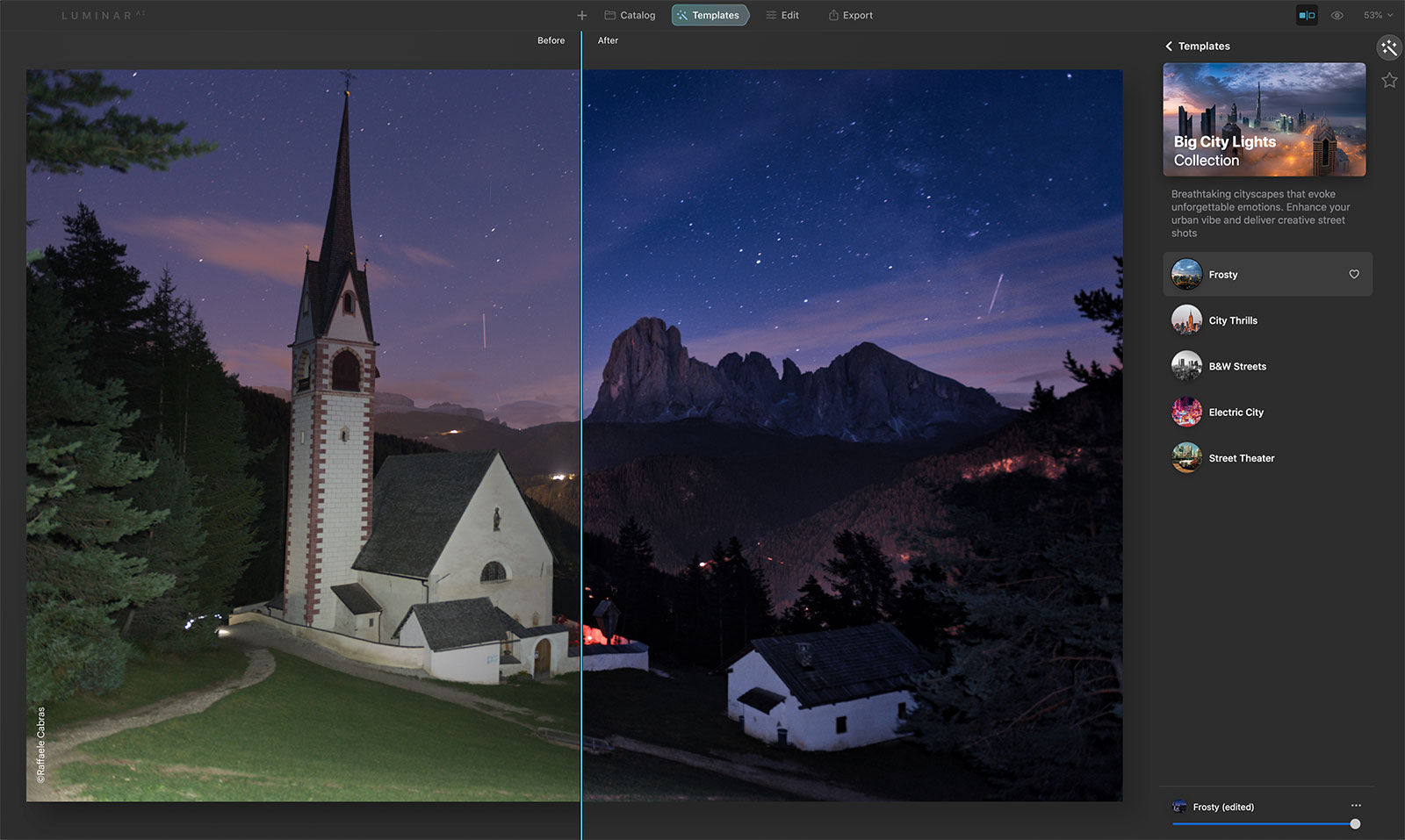Image resolution: width=1405 pixels, height=840 pixels.
Task: Click the Frosty template thumbnail icon
Action: click(1186, 275)
